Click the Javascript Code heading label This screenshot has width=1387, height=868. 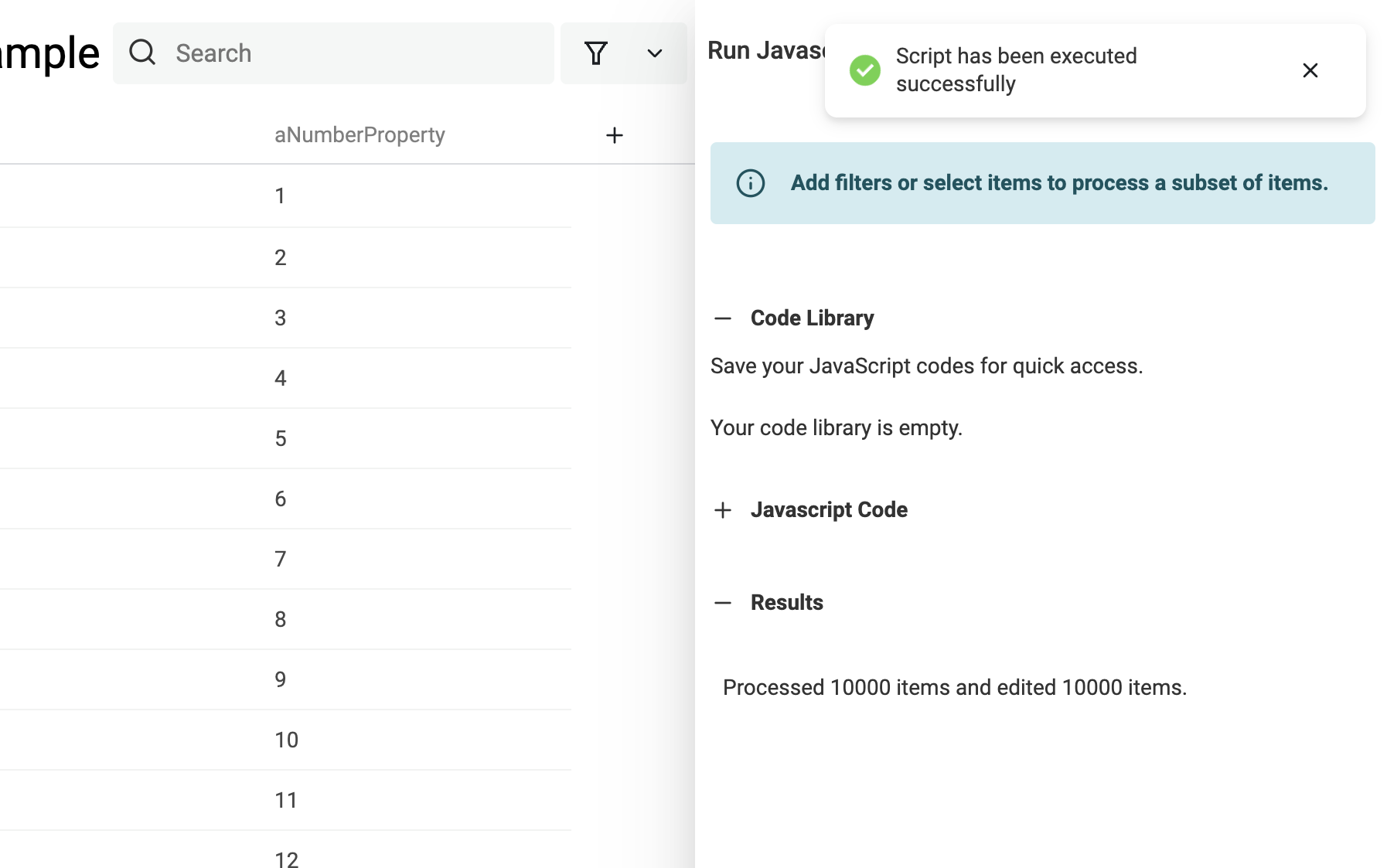829,510
